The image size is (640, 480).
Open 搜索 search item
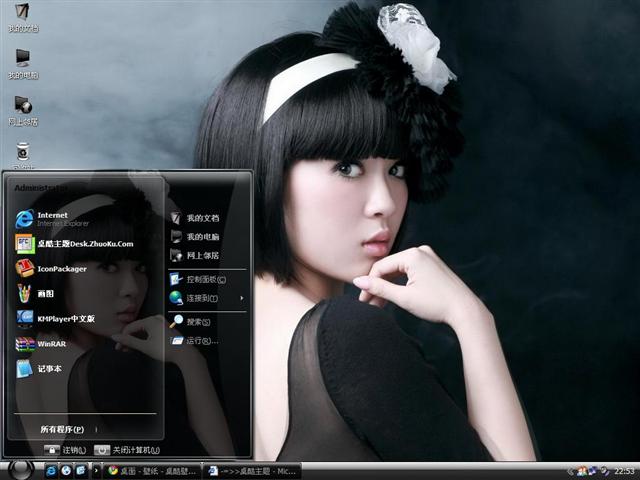190,322
